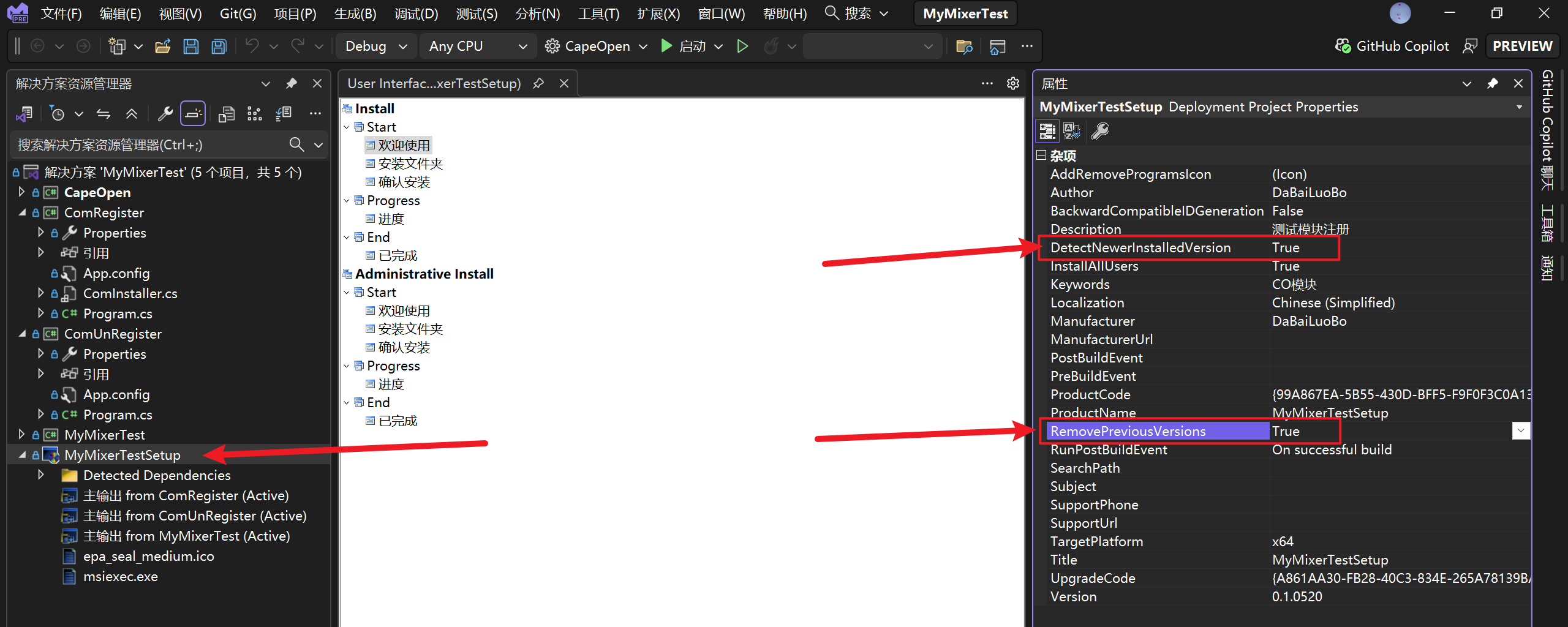Click the Version value 0.1.0520

1297,596
